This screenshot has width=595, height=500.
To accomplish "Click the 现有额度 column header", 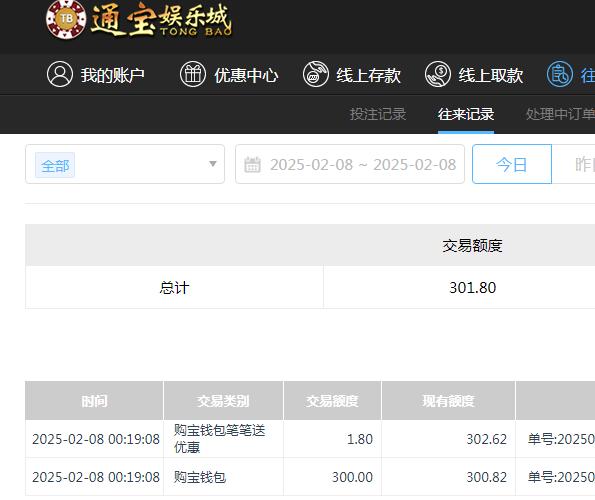I will 448,401.
